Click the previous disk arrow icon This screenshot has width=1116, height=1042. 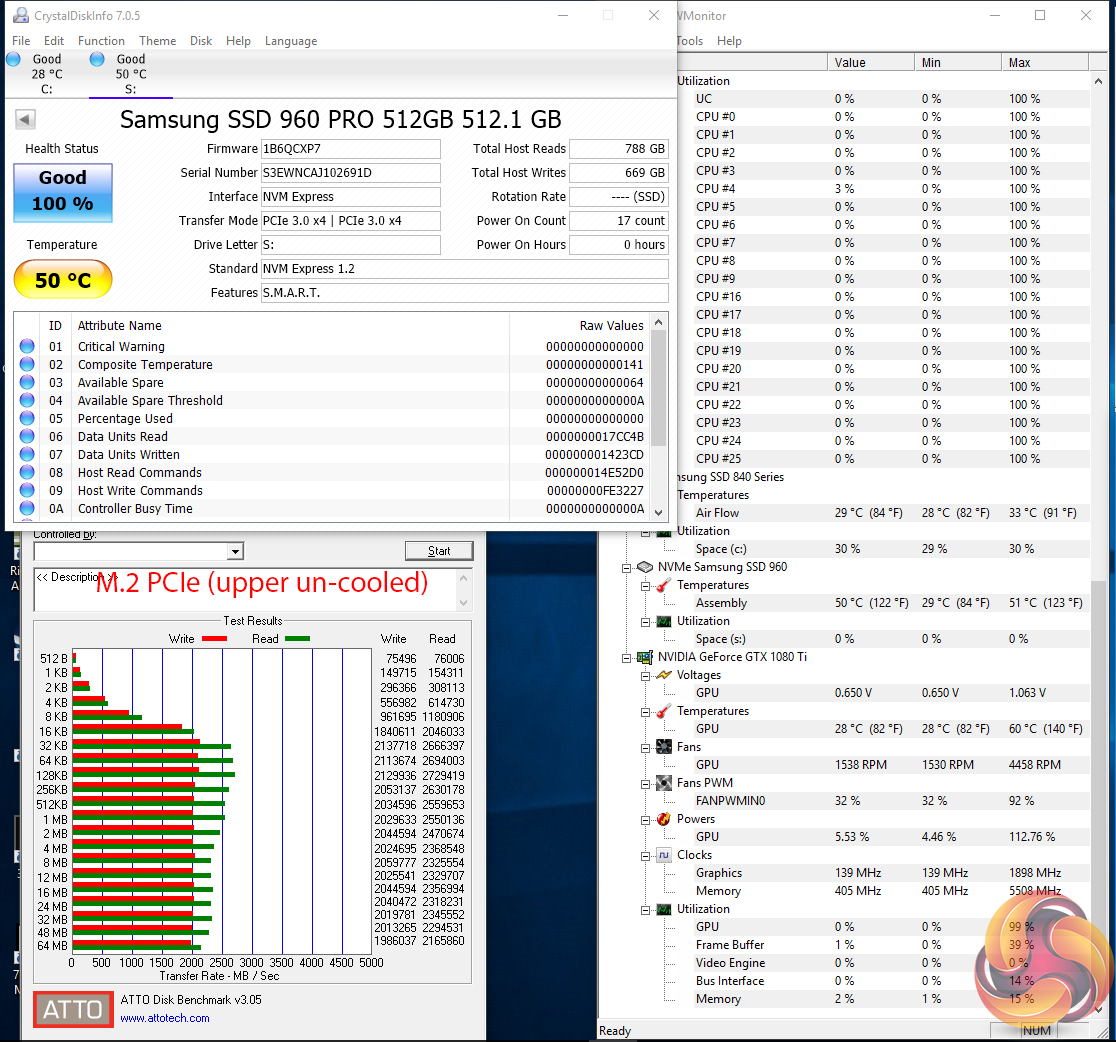(x=26, y=120)
